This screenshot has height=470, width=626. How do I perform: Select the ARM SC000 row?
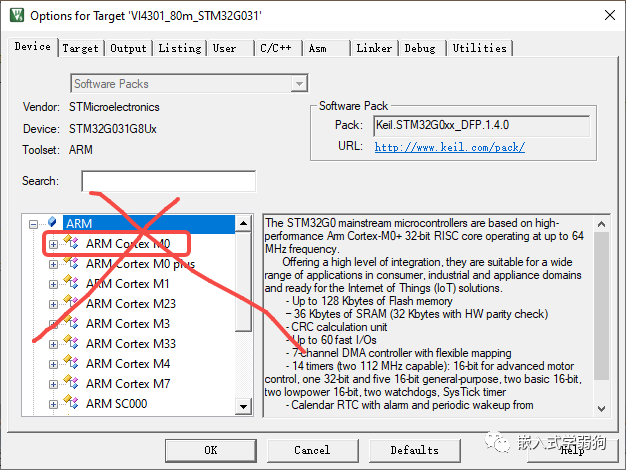[117, 403]
